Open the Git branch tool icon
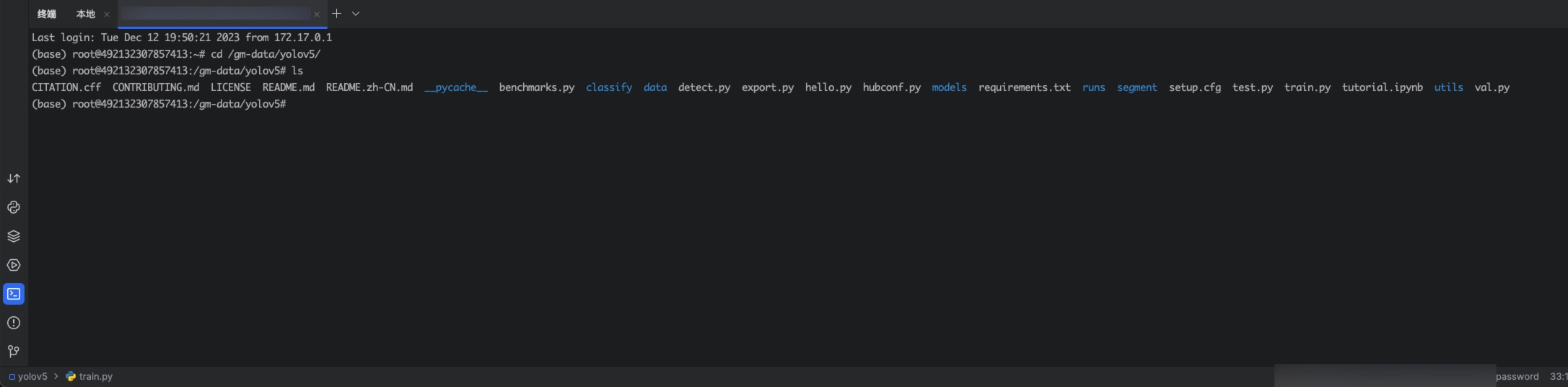 (x=14, y=352)
